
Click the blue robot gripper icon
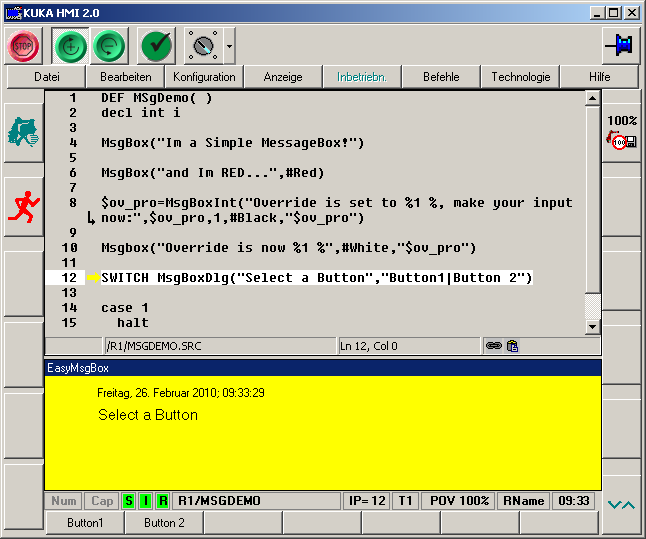(x=621, y=45)
